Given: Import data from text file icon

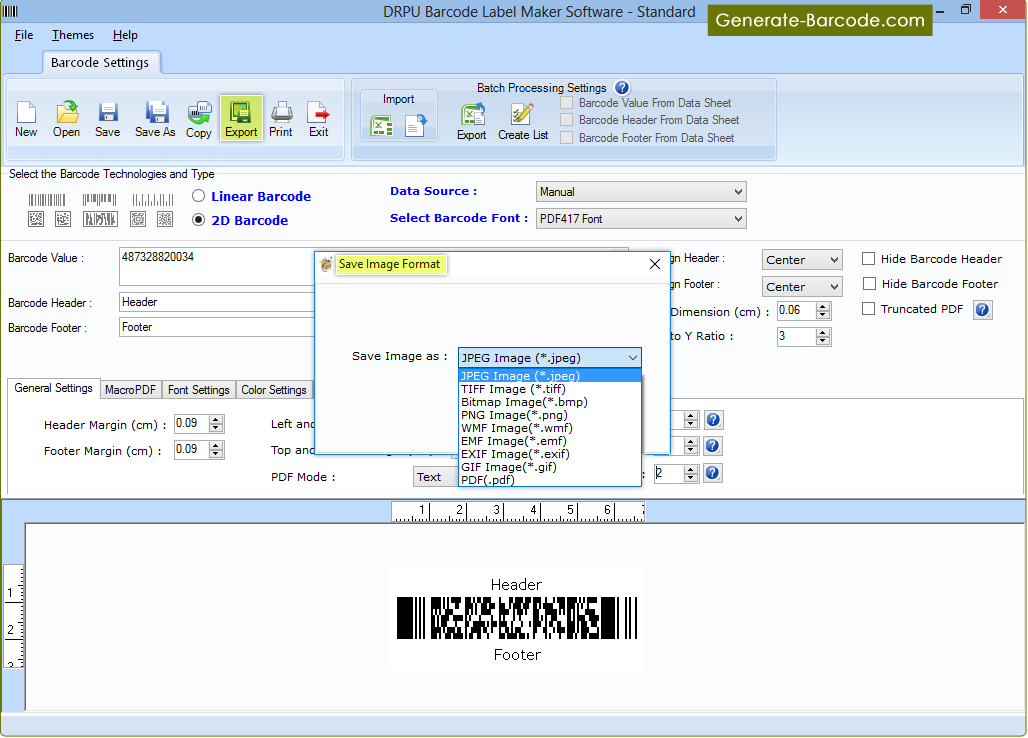Looking at the screenshot, I should point(416,125).
